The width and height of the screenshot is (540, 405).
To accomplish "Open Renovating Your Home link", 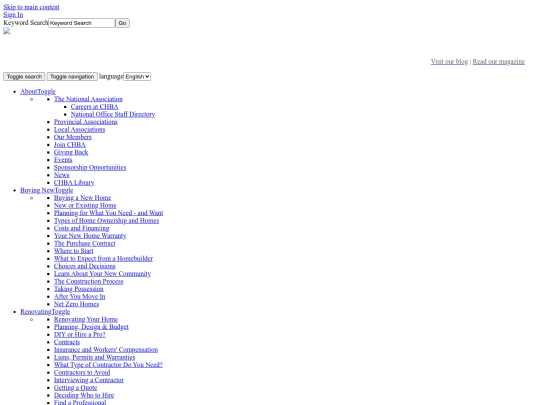I will click(86, 319).
